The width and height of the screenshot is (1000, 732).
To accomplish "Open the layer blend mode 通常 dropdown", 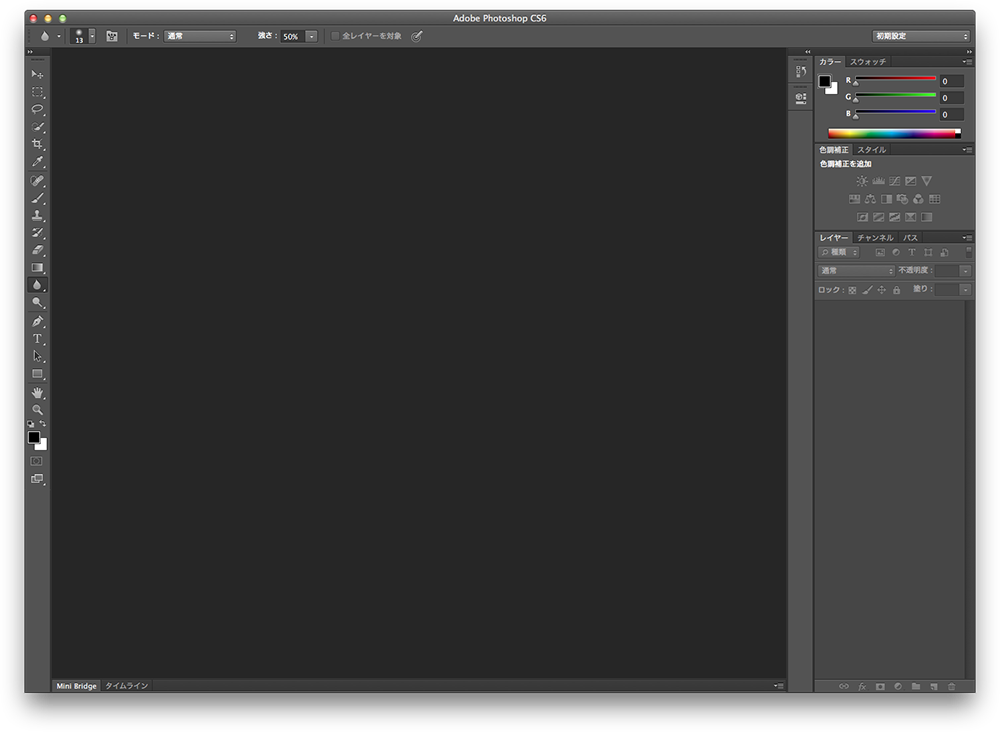I will 856,271.
